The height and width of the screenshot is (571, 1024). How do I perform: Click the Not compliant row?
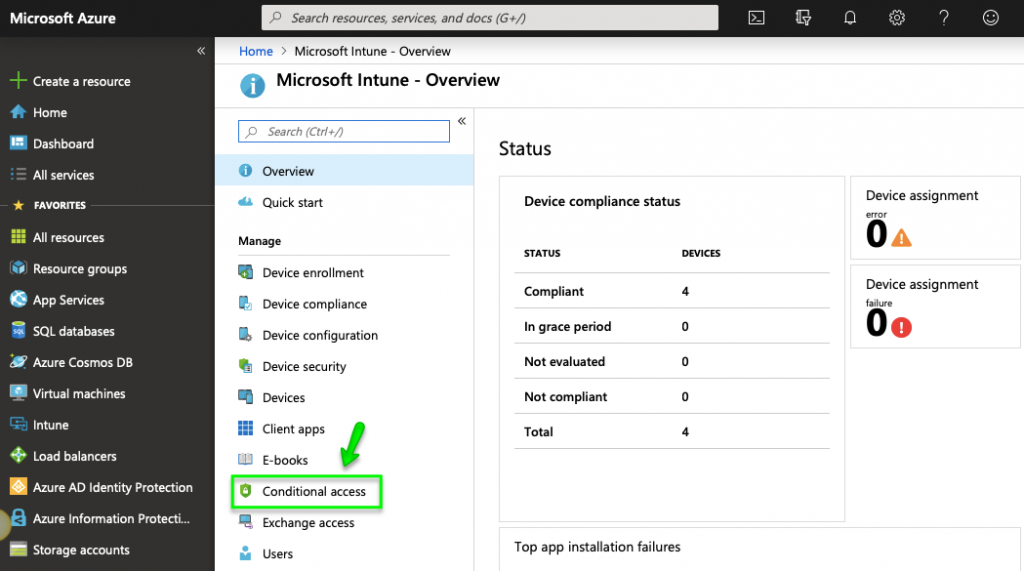pyautogui.click(x=672, y=397)
